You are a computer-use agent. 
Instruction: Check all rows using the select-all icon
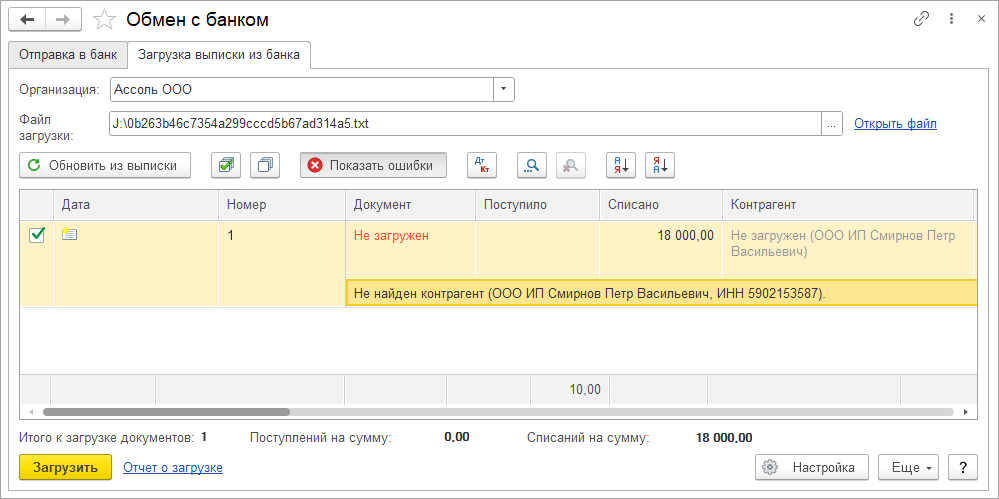click(x=226, y=166)
